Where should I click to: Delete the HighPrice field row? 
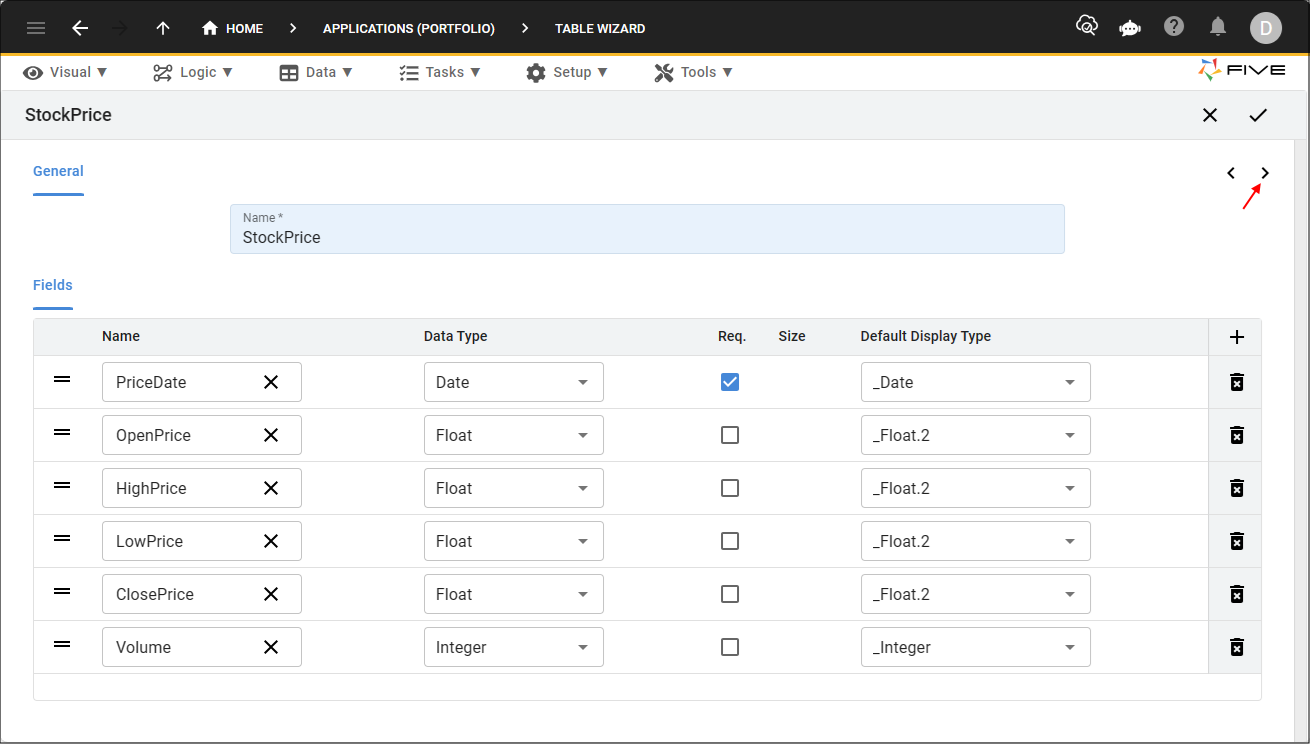point(1237,488)
